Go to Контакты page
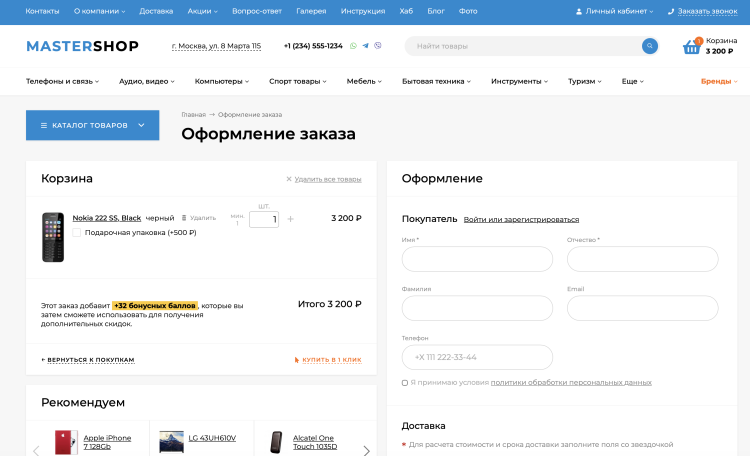750x456 pixels. pyautogui.click(x=43, y=11)
